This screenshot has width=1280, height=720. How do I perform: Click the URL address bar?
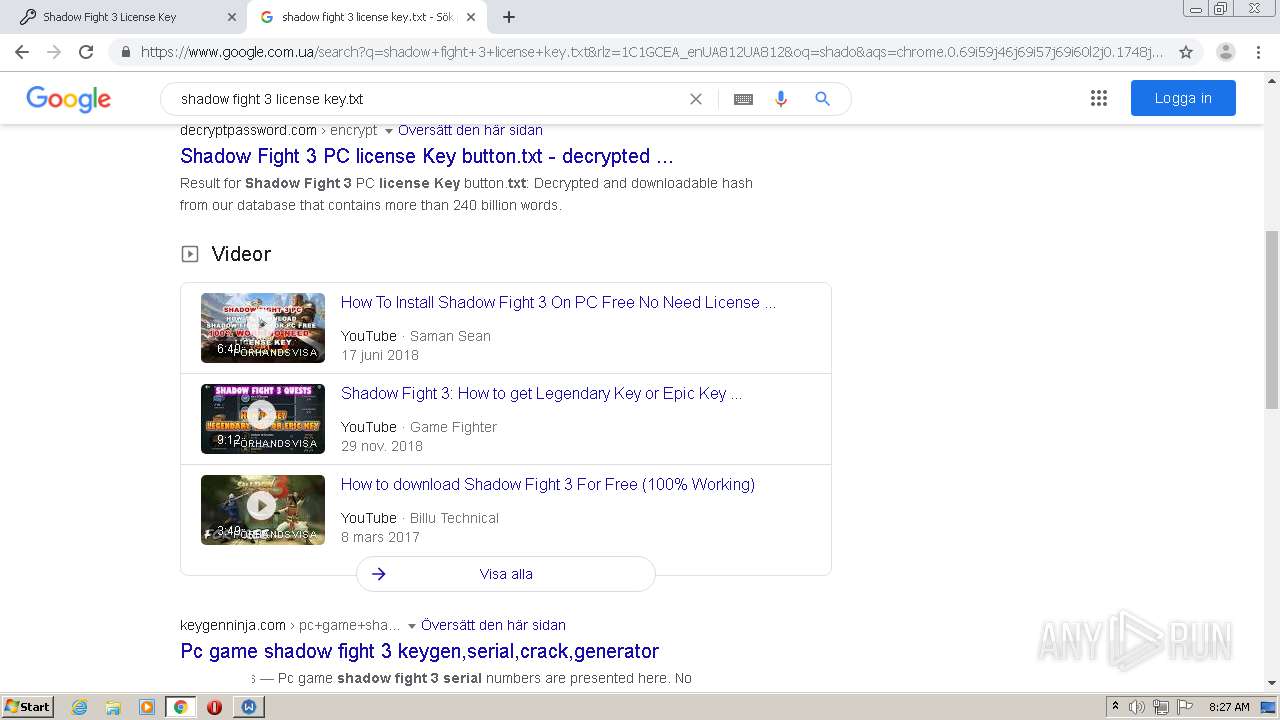[651, 52]
